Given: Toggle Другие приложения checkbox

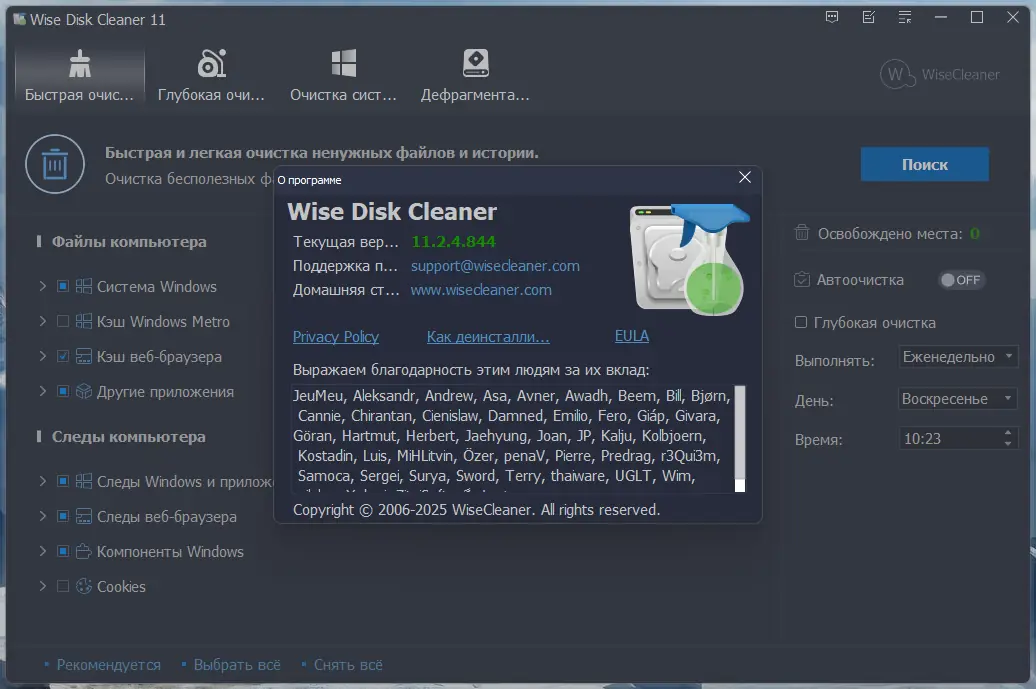Looking at the screenshot, I should pos(63,391).
